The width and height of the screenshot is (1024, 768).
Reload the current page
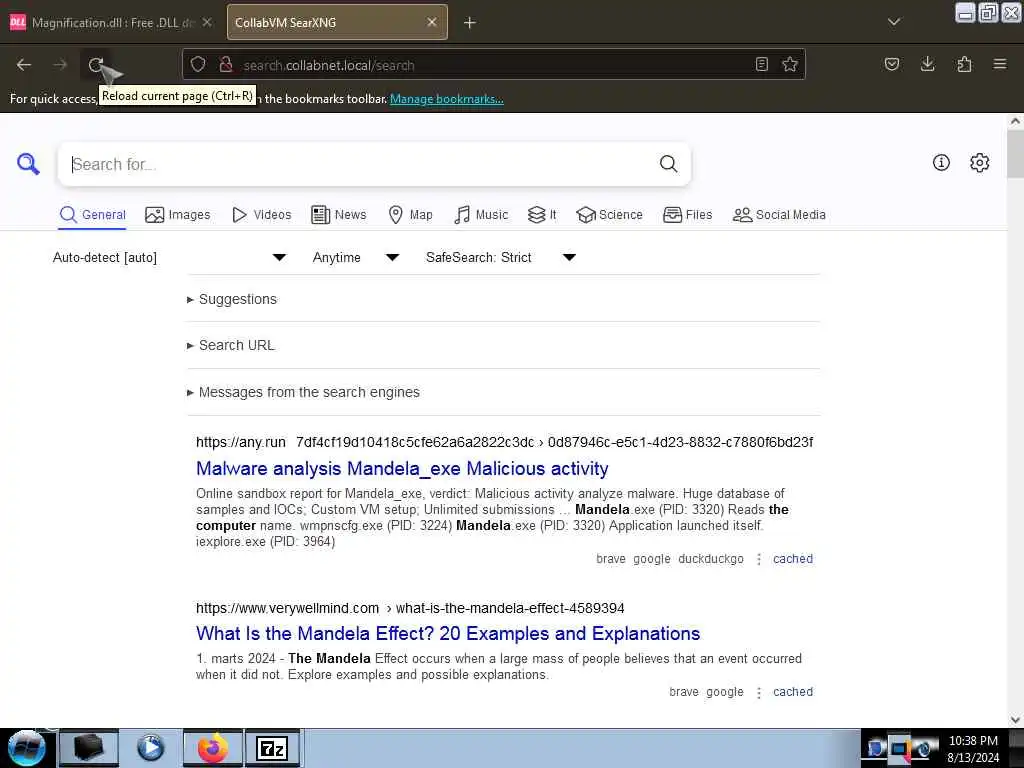96,65
